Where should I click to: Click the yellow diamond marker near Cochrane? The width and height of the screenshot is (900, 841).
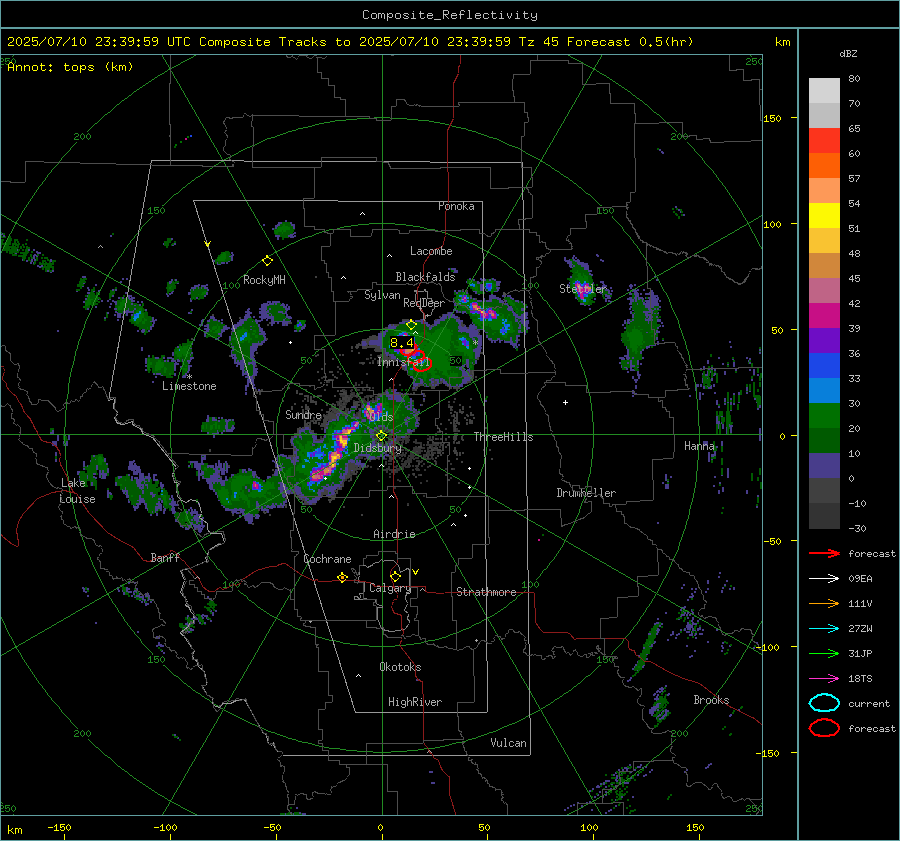pos(342,578)
